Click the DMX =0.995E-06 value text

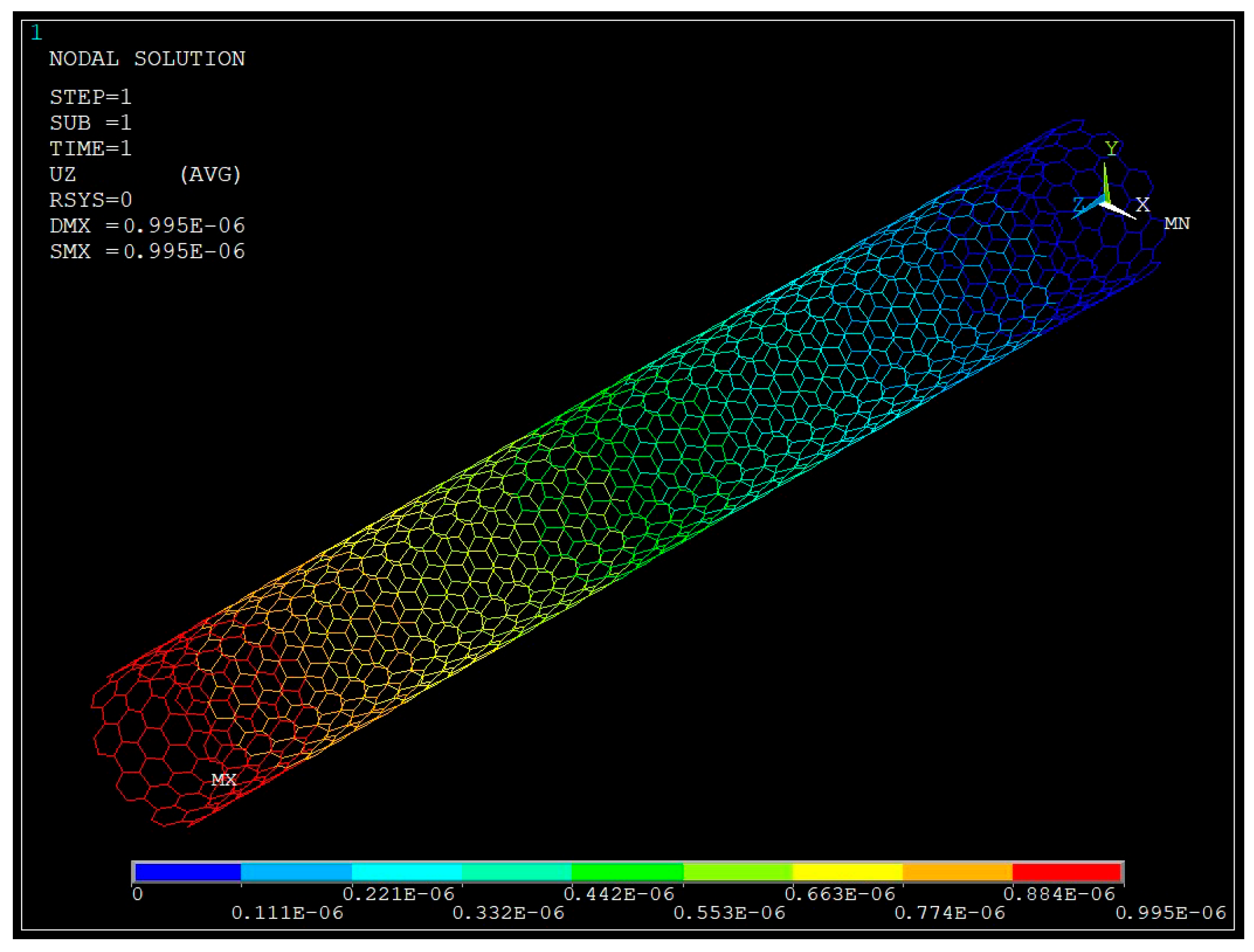tap(147, 225)
